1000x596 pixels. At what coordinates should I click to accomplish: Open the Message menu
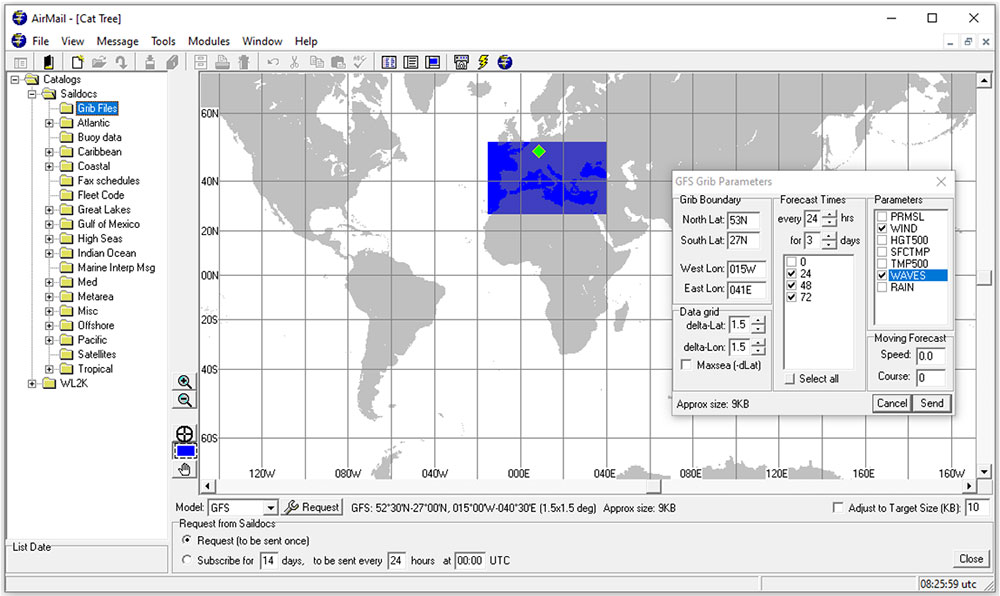117,41
